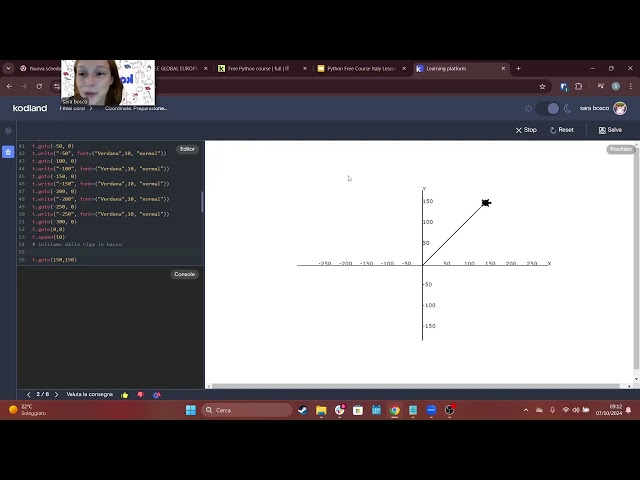Open the Chrome extensions puzzle icon
Viewport: 640px width, 480px height.
pyautogui.click(x=579, y=87)
